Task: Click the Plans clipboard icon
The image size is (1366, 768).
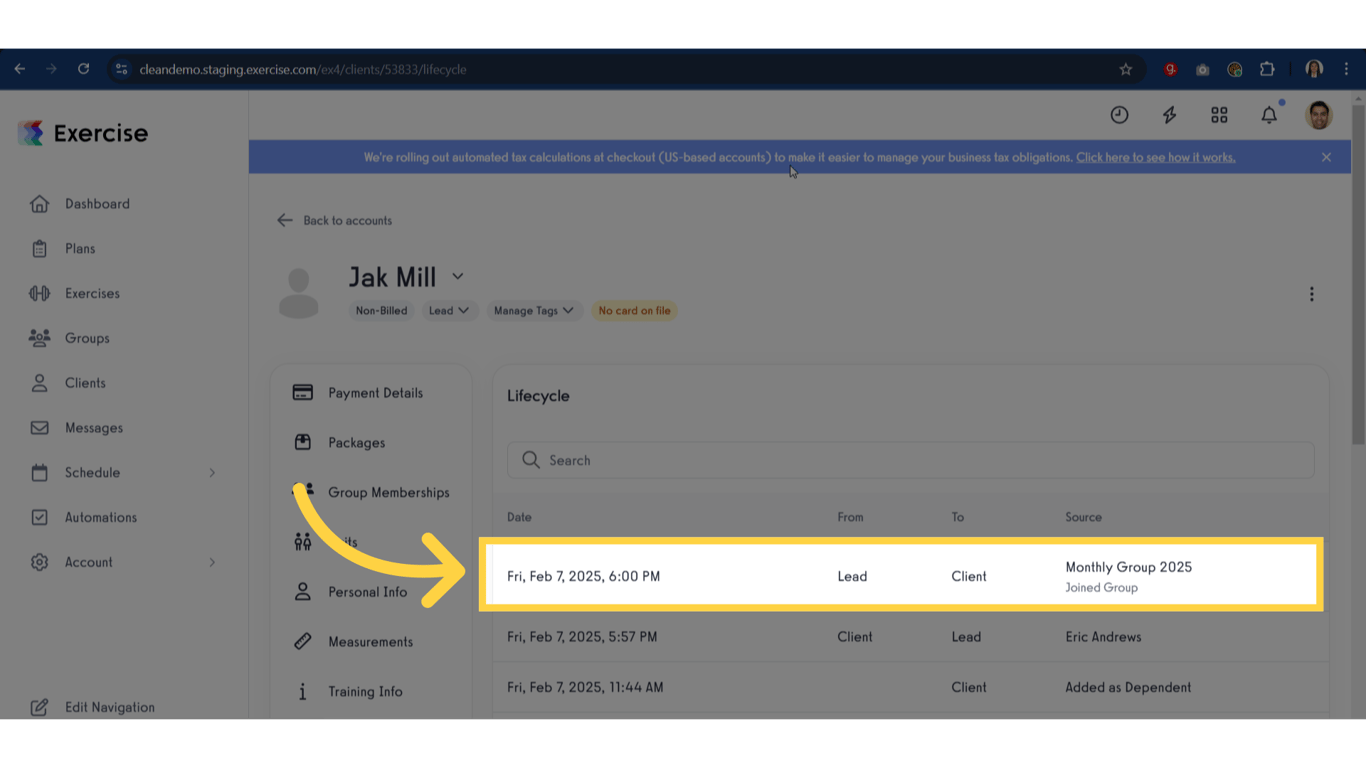Action: point(39,249)
